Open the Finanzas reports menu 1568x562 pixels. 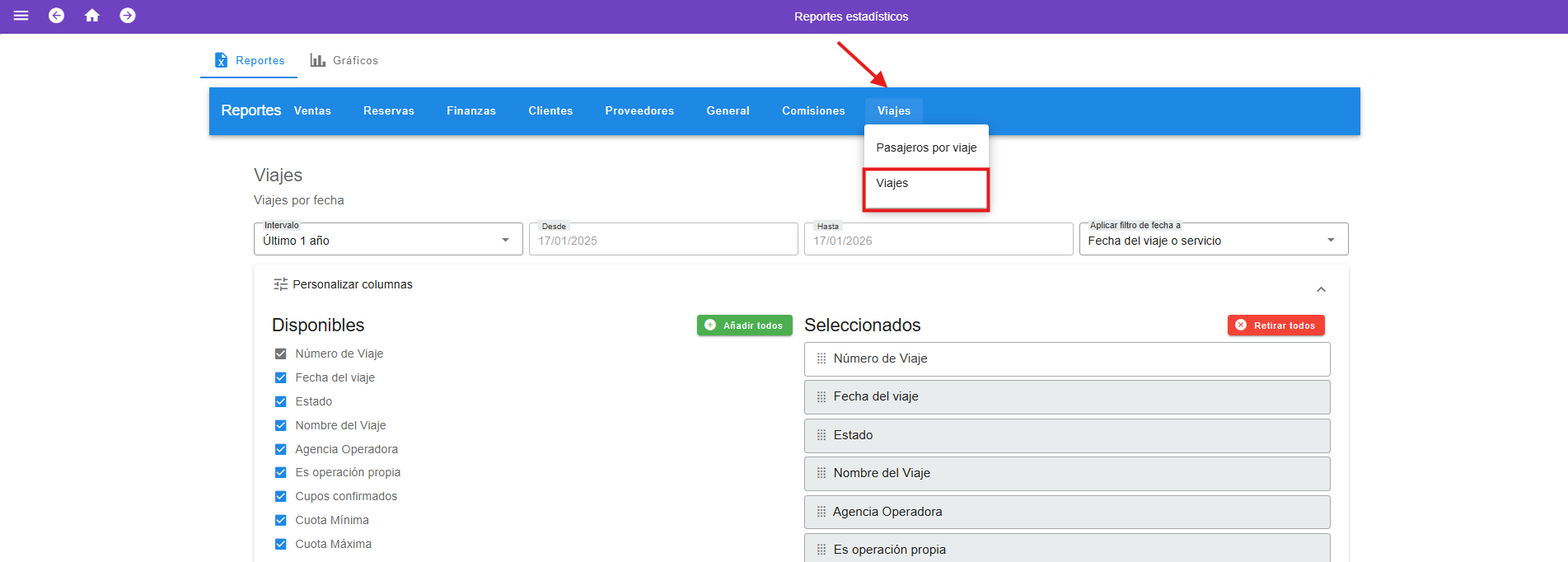(471, 110)
